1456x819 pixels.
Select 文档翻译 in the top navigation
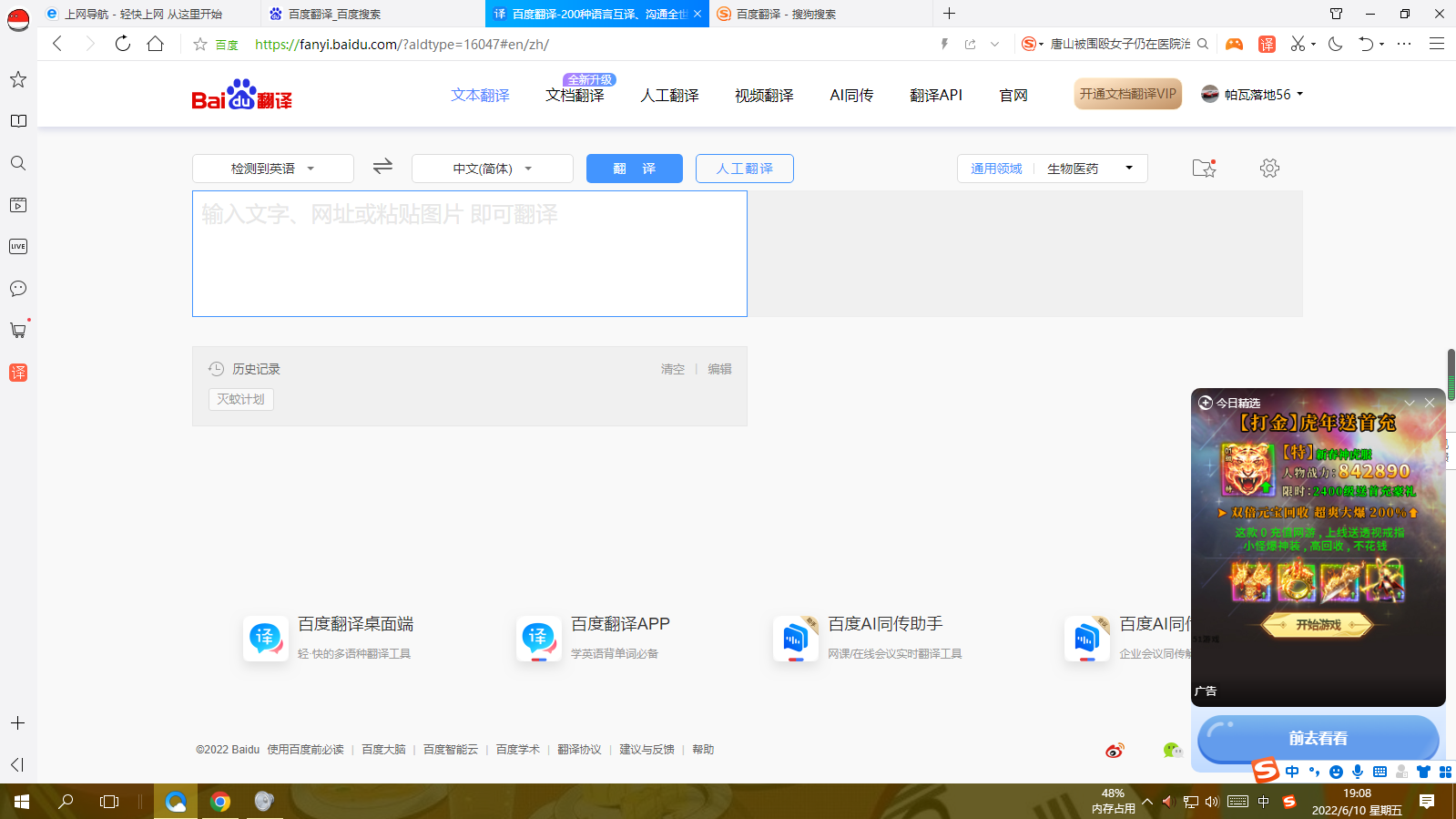click(575, 95)
